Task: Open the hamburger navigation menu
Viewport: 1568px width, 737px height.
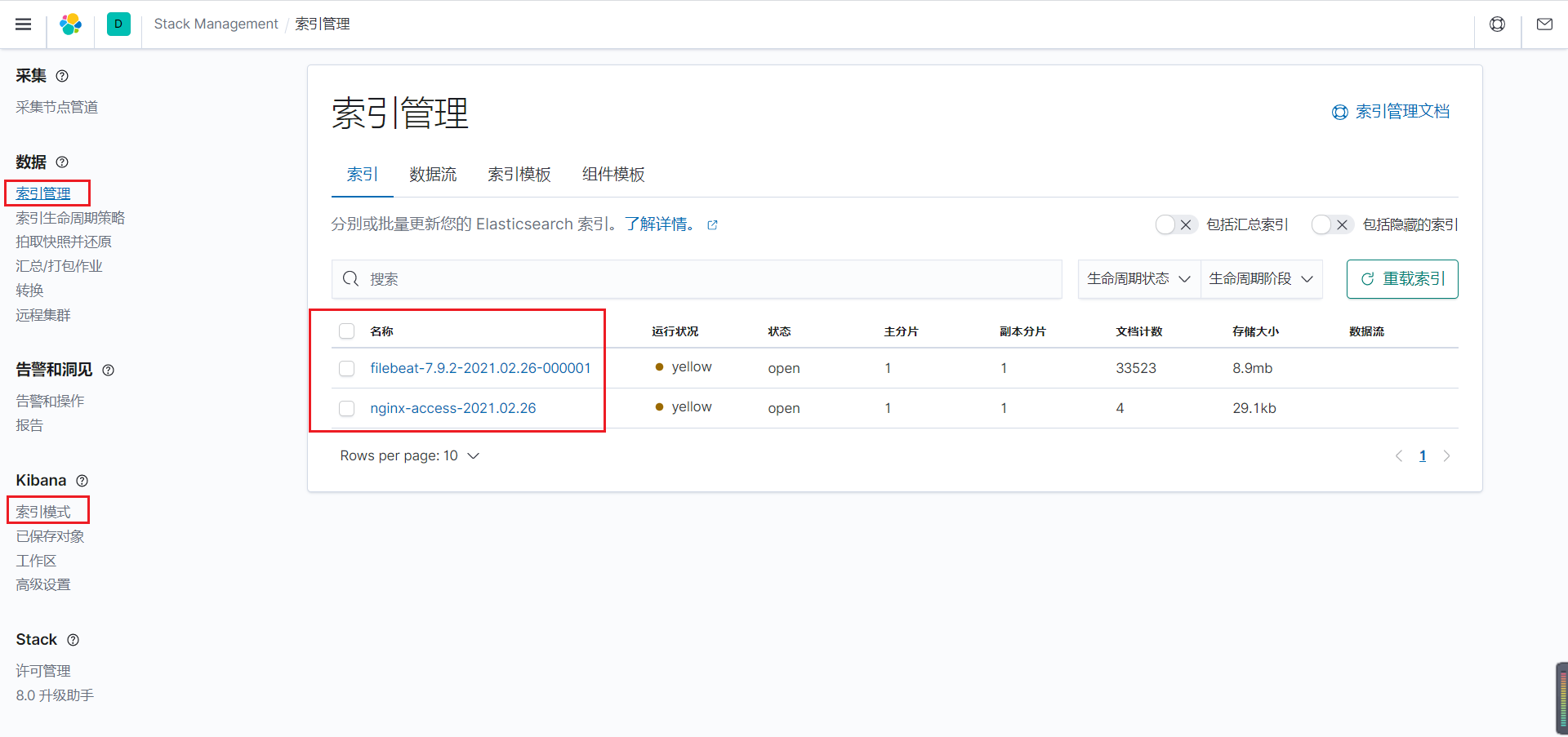Action: click(x=24, y=24)
